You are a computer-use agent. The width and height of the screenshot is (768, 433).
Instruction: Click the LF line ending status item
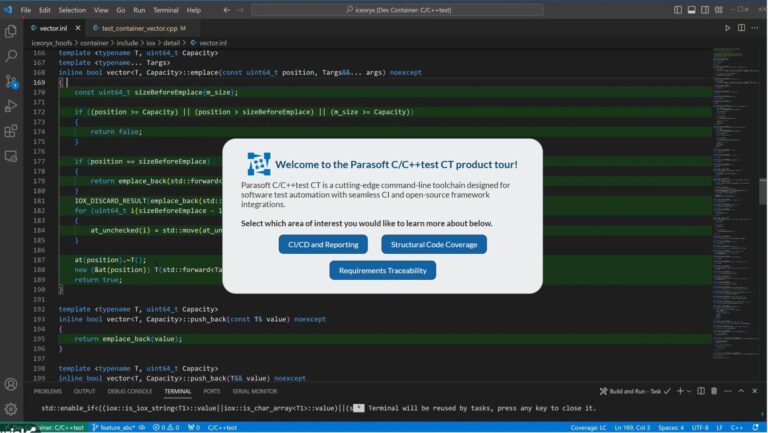[720, 428]
